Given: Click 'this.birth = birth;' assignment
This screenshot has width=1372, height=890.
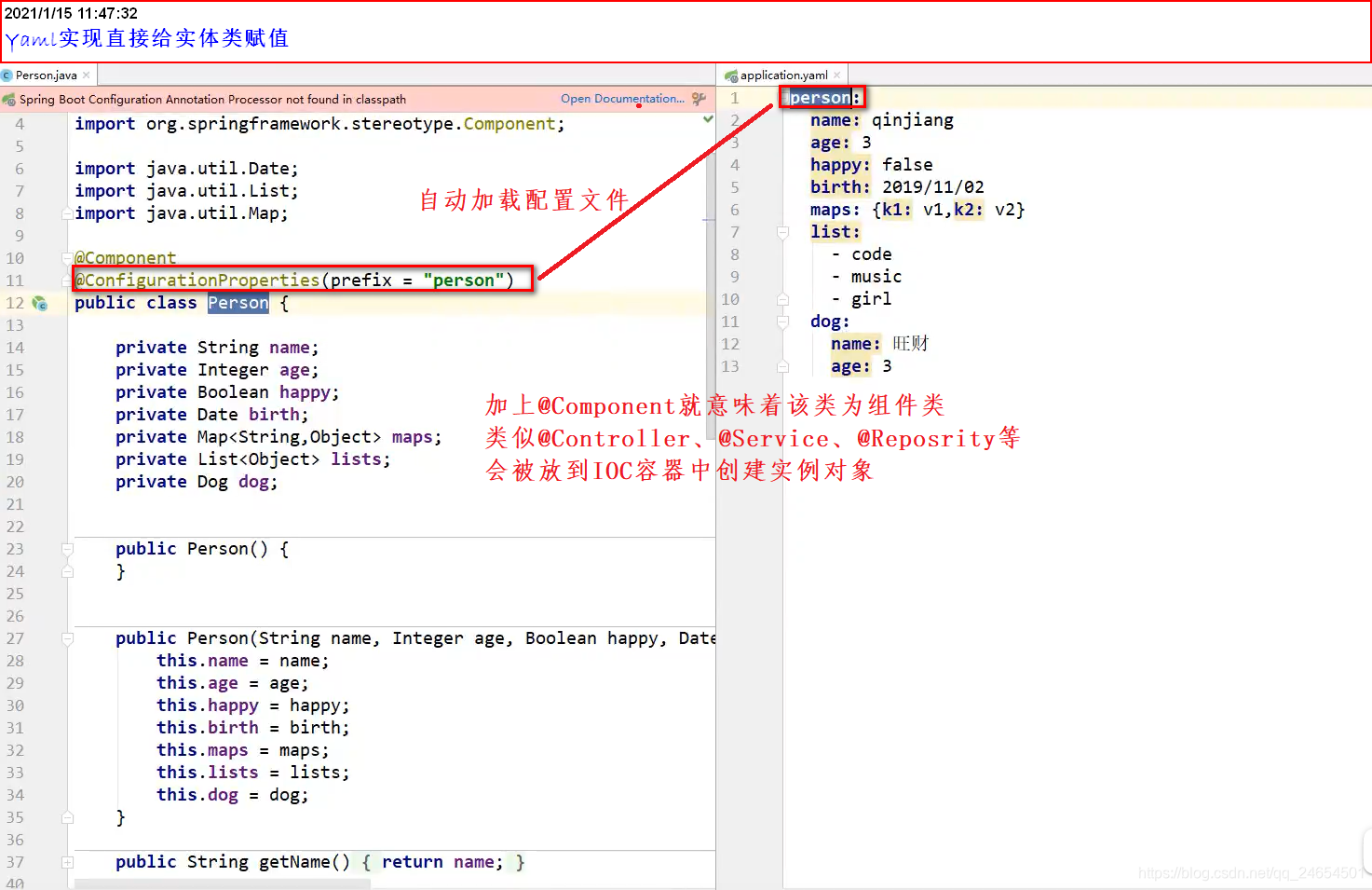Looking at the screenshot, I should tap(252, 728).
